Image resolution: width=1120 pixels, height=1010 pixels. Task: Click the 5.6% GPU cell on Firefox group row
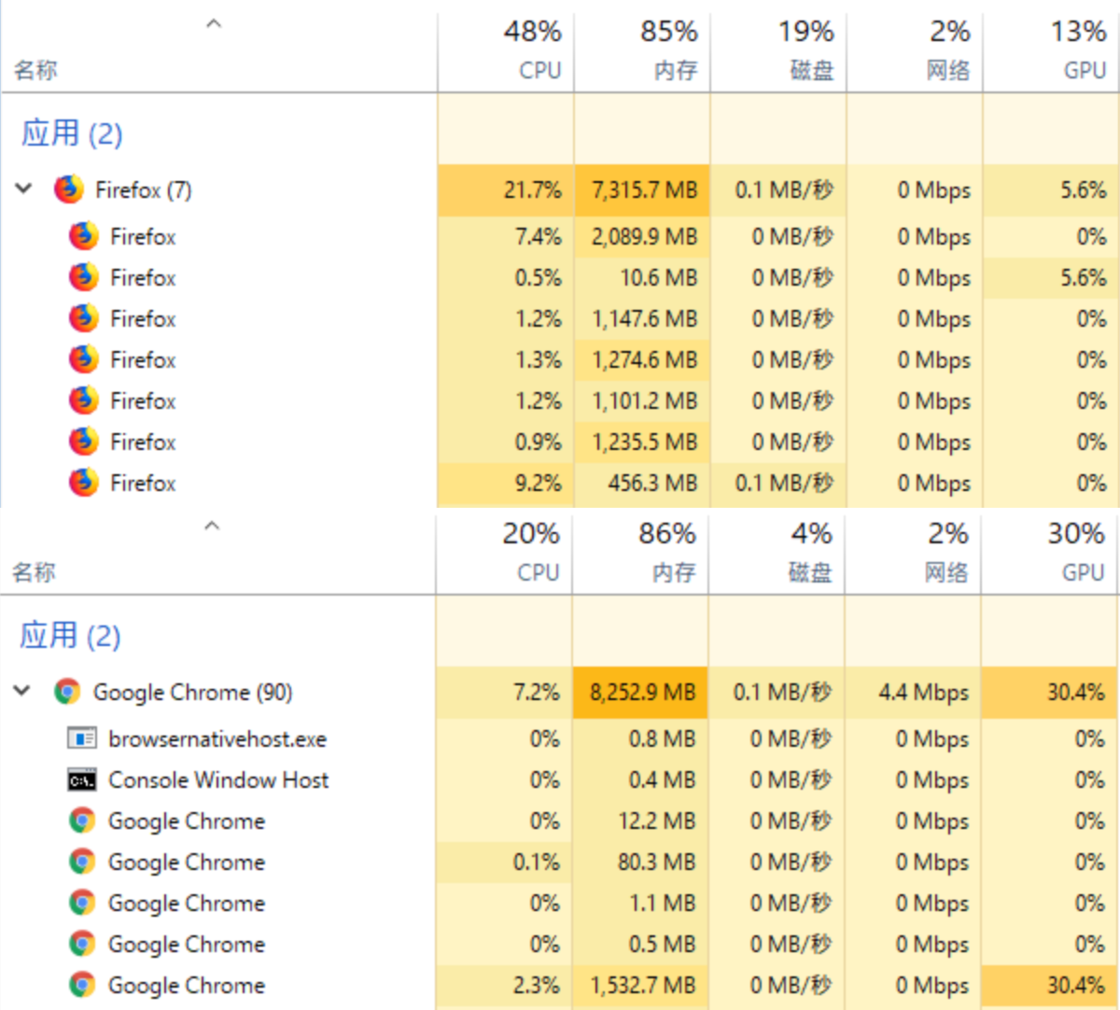(x=1051, y=190)
